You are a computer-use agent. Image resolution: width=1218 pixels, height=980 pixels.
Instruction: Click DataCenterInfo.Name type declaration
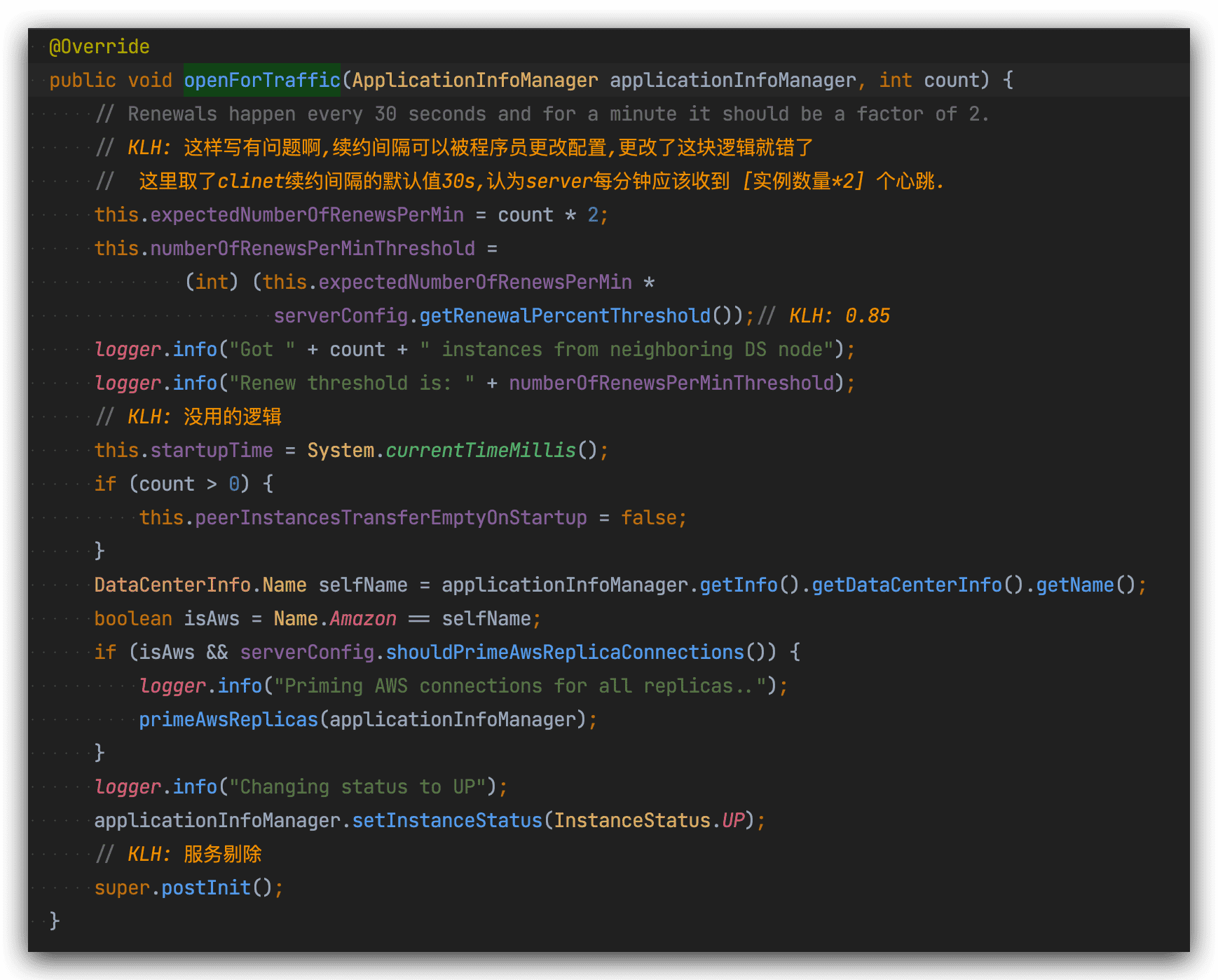[x=200, y=585]
